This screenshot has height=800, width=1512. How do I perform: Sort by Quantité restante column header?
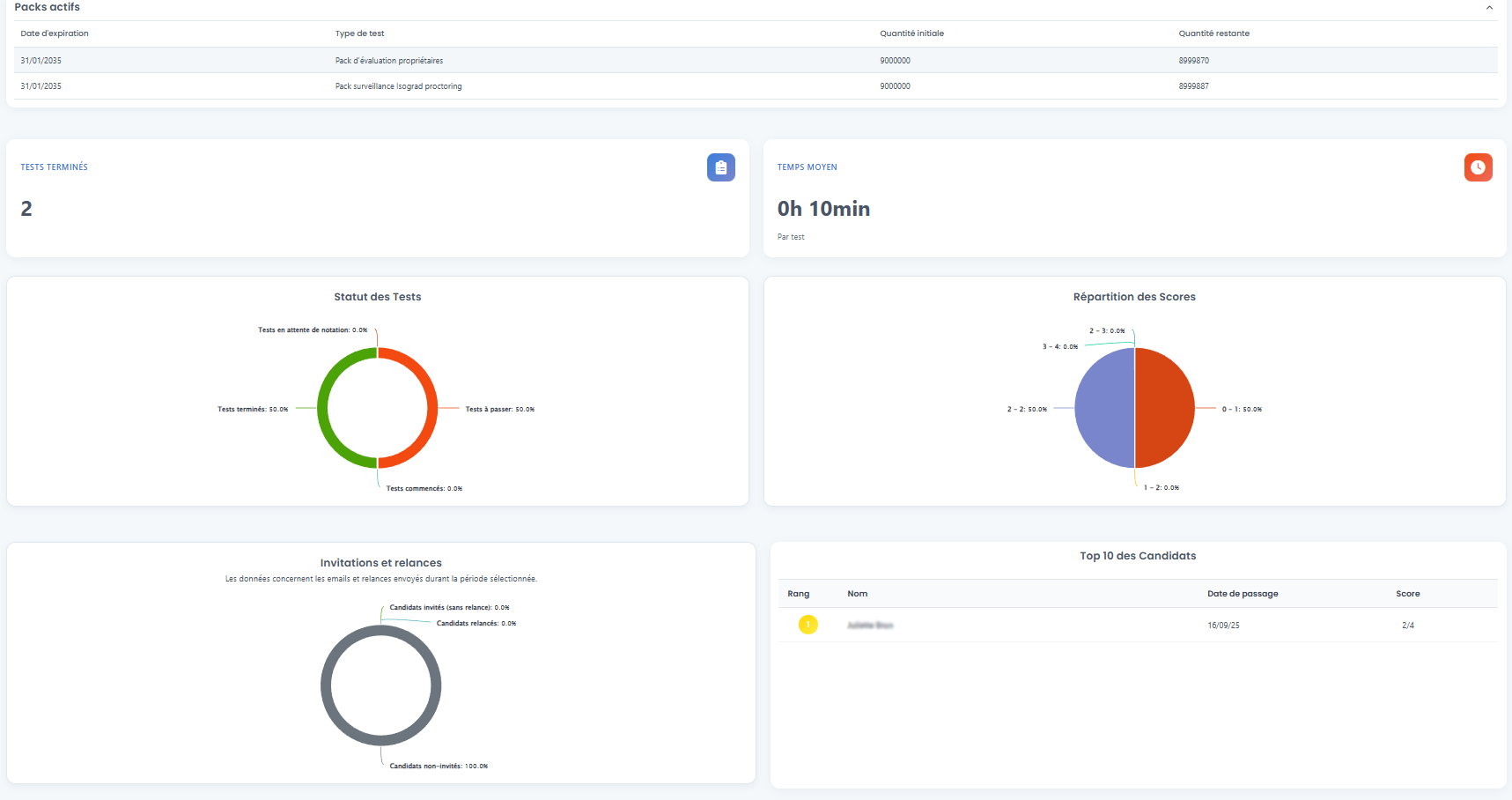[x=1213, y=33]
